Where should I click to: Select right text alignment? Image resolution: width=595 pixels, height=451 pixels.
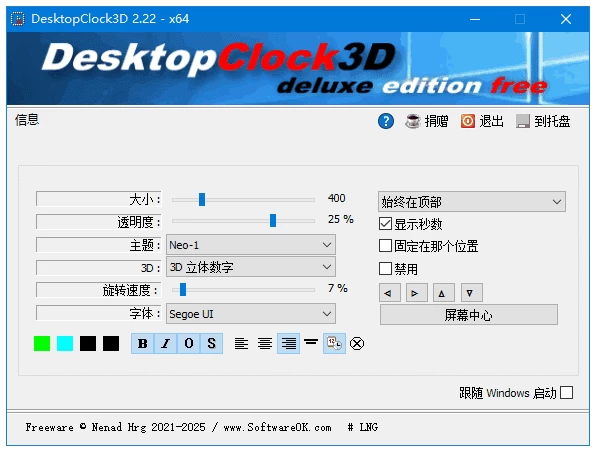288,344
